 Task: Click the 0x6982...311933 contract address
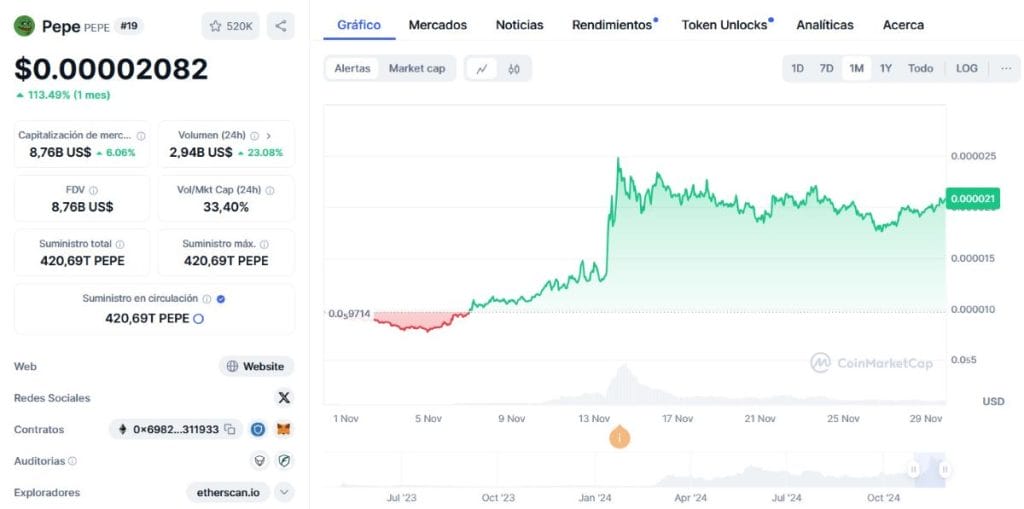pyautogui.click(x=176, y=429)
